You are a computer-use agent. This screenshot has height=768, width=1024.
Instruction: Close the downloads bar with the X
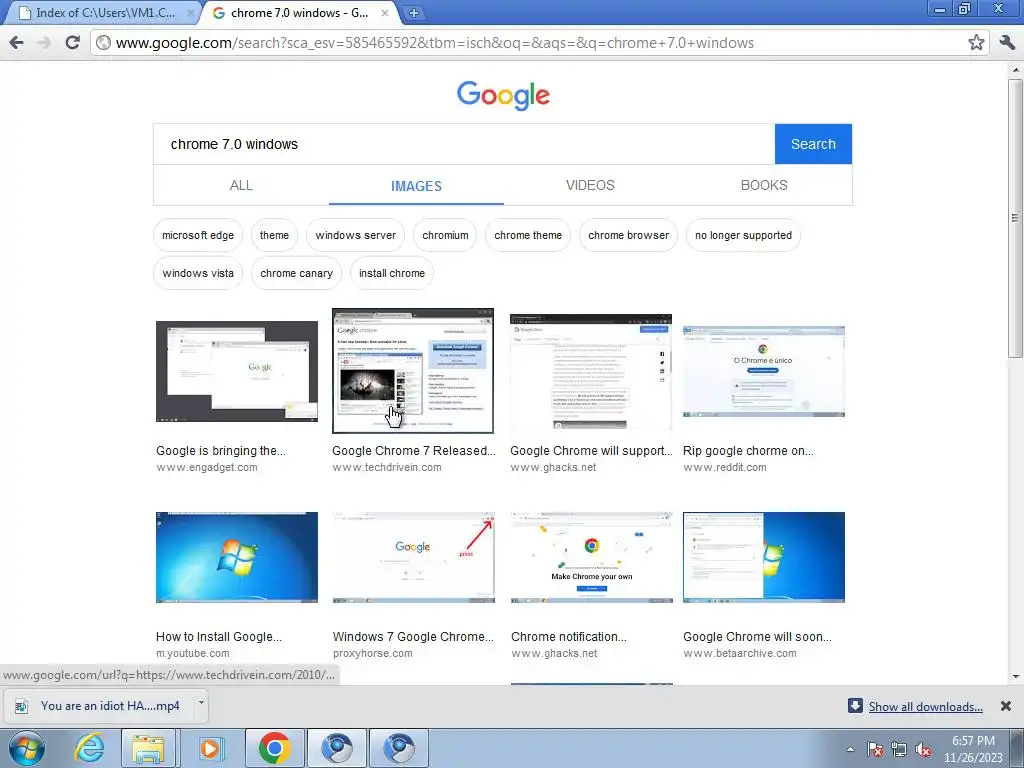(1006, 706)
